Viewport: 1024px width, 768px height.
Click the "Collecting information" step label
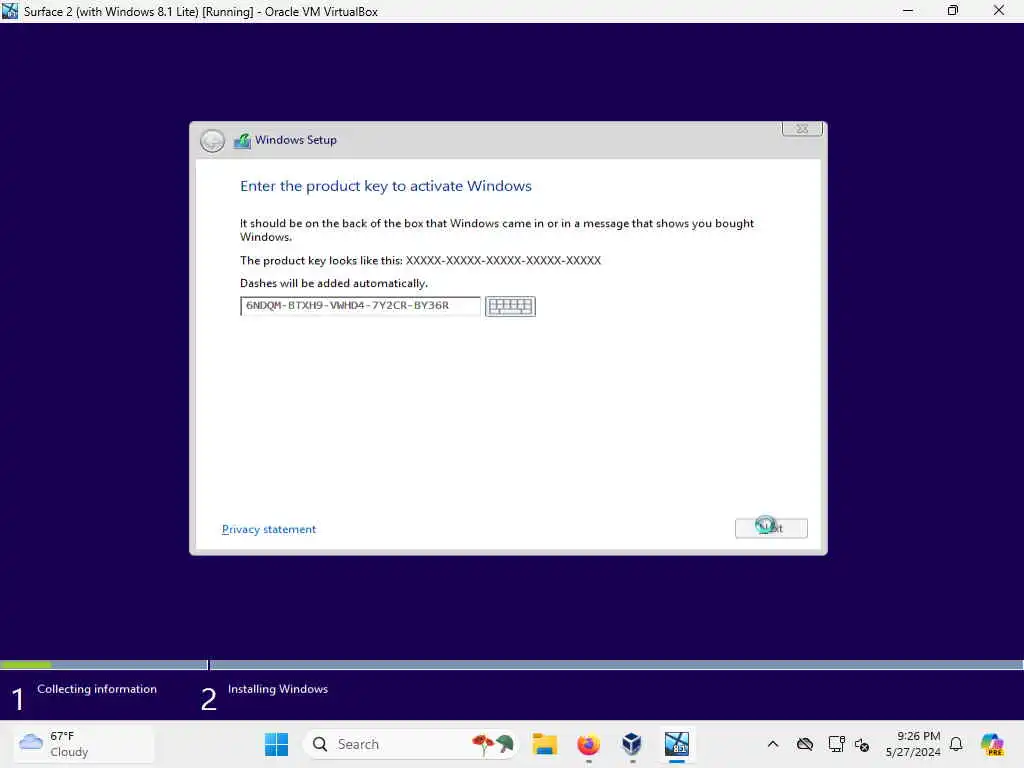click(x=97, y=689)
